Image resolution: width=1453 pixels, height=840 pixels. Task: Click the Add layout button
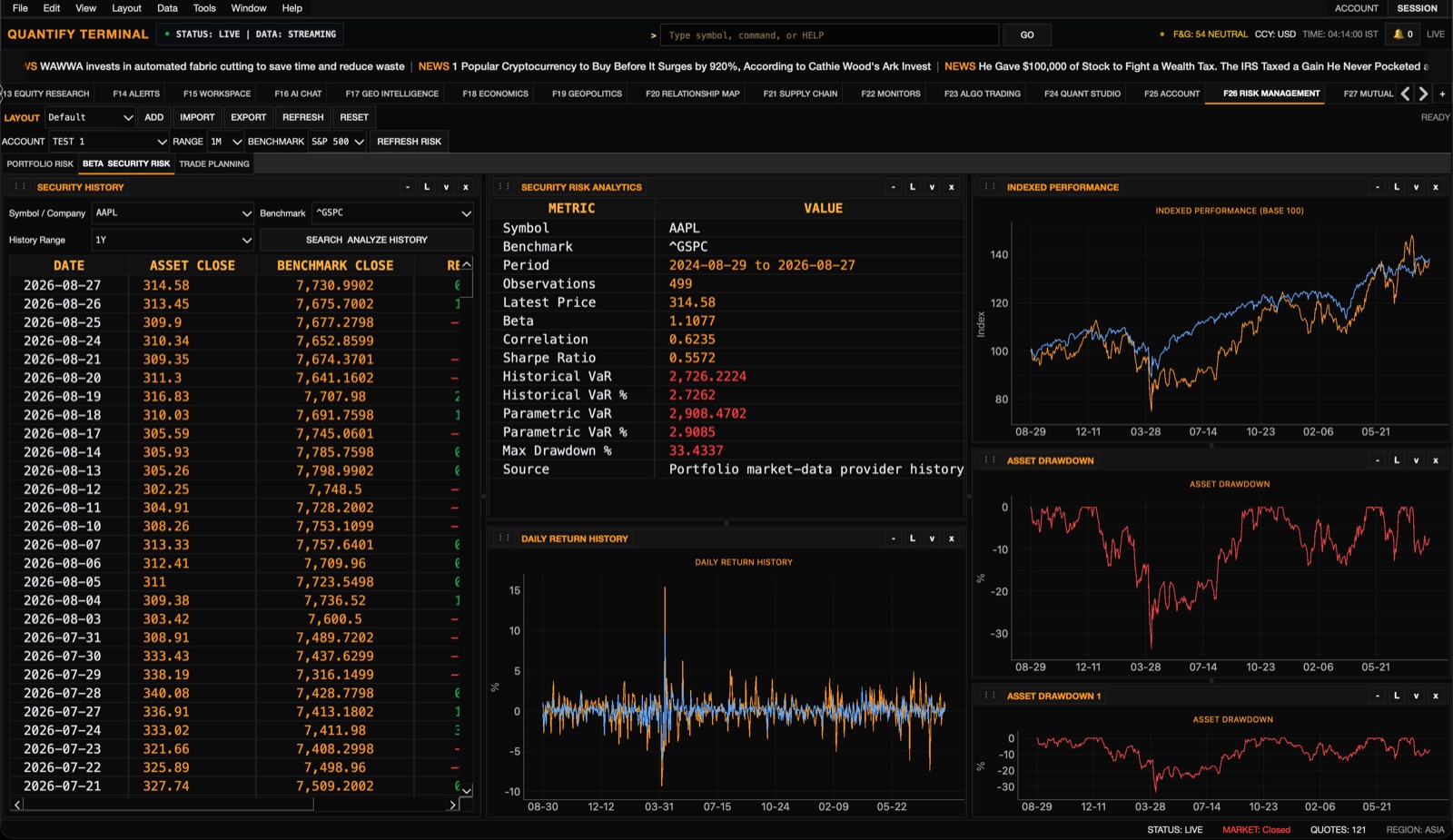(154, 117)
